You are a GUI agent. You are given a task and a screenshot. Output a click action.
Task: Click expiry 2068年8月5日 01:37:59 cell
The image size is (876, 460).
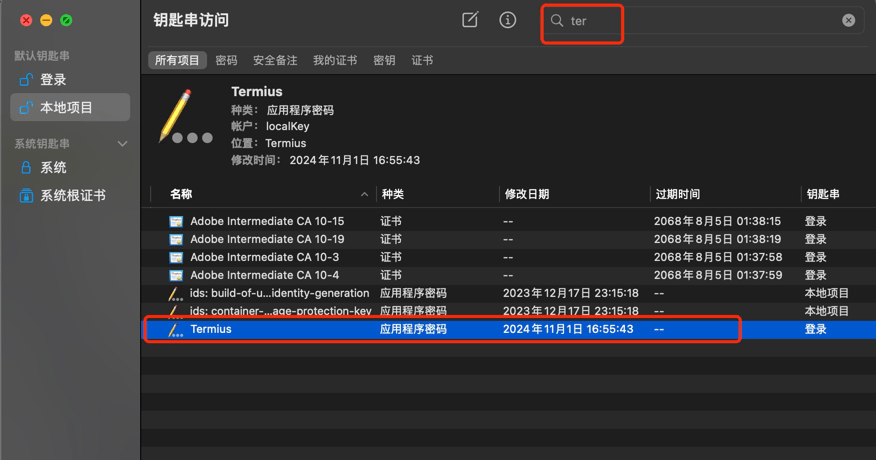(718, 275)
